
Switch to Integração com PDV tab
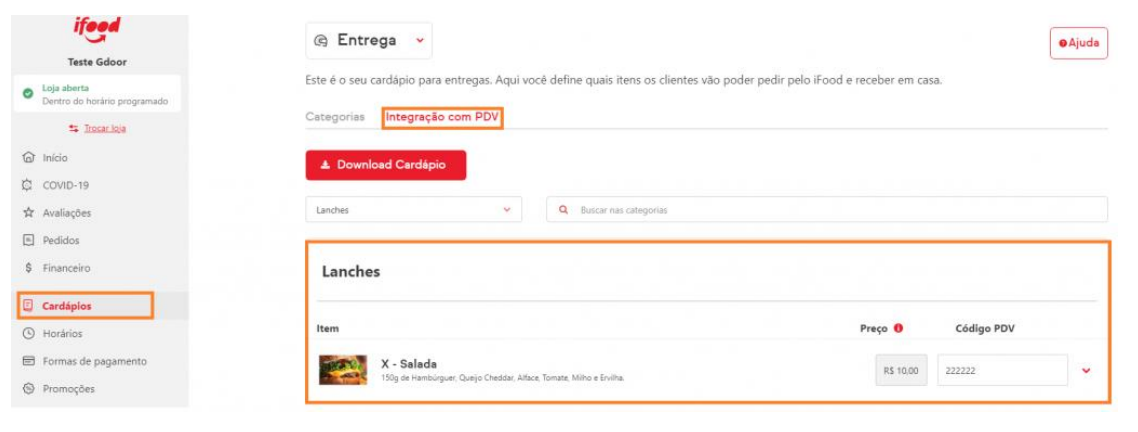[443, 117]
